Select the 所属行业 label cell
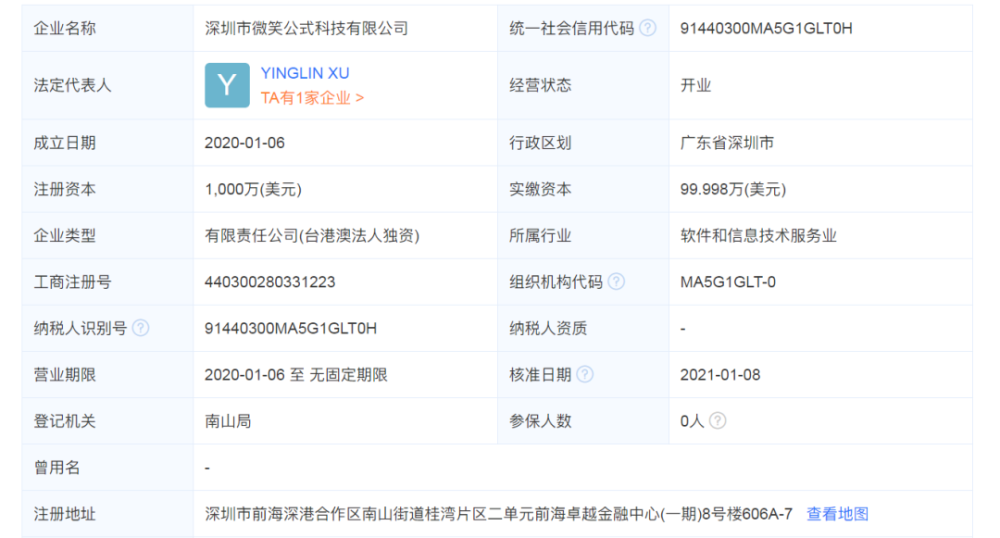Image resolution: width=1000 pixels, height=538 pixels. click(583, 236)
